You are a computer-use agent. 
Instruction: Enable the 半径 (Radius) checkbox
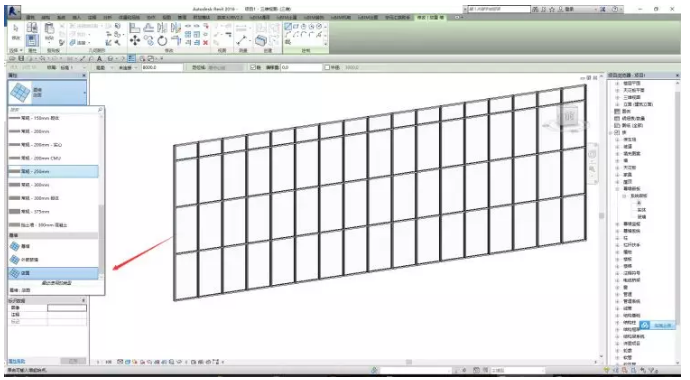click(x=327, y=68)
